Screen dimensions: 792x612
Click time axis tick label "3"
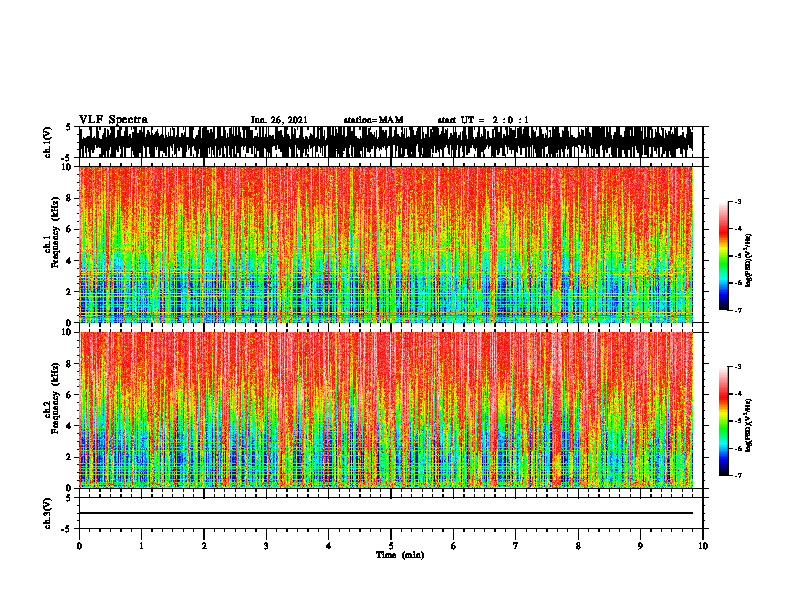(x=266, y=546)
